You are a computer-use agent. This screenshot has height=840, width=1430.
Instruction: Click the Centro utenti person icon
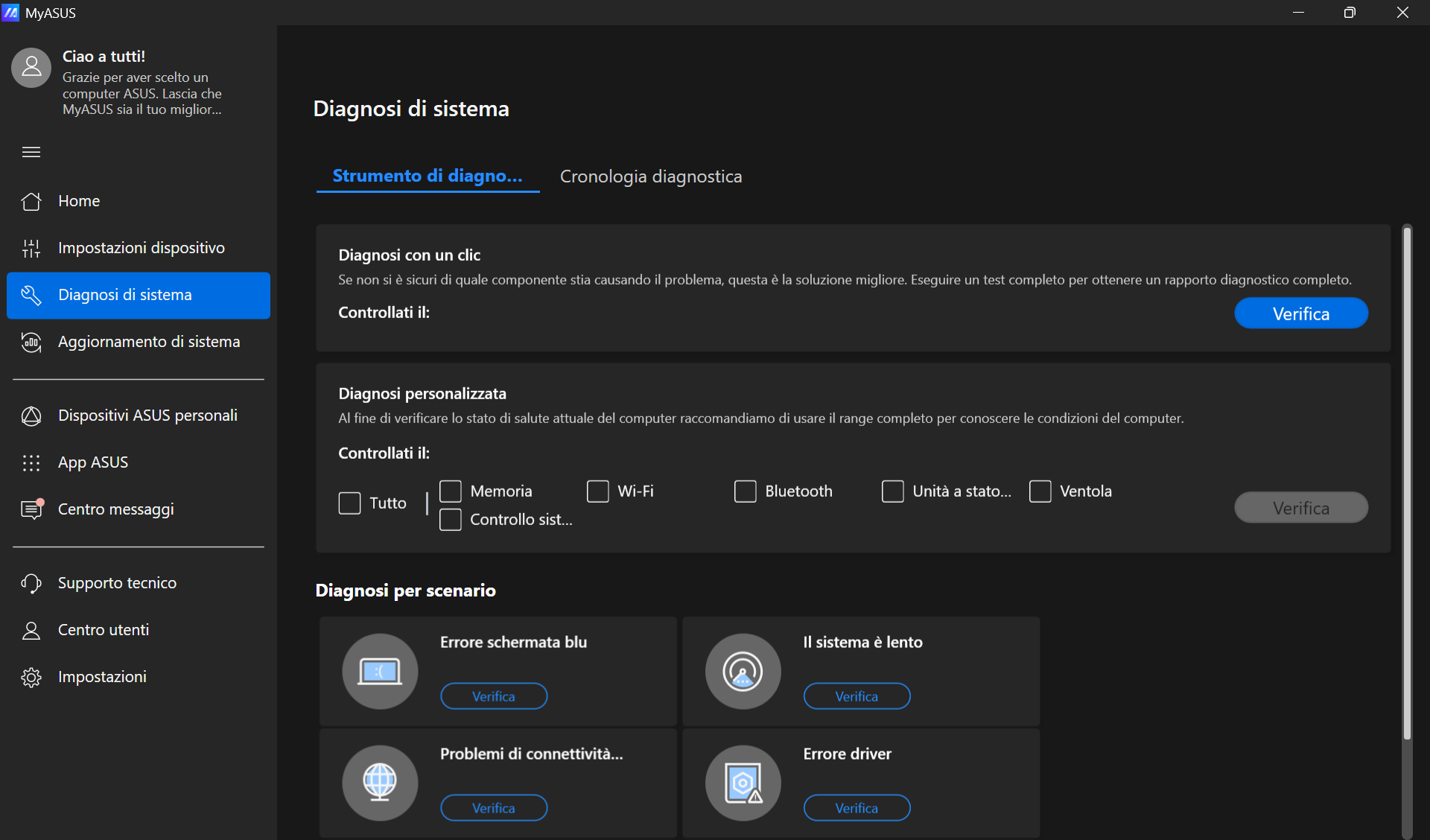(x=31, y=630)
